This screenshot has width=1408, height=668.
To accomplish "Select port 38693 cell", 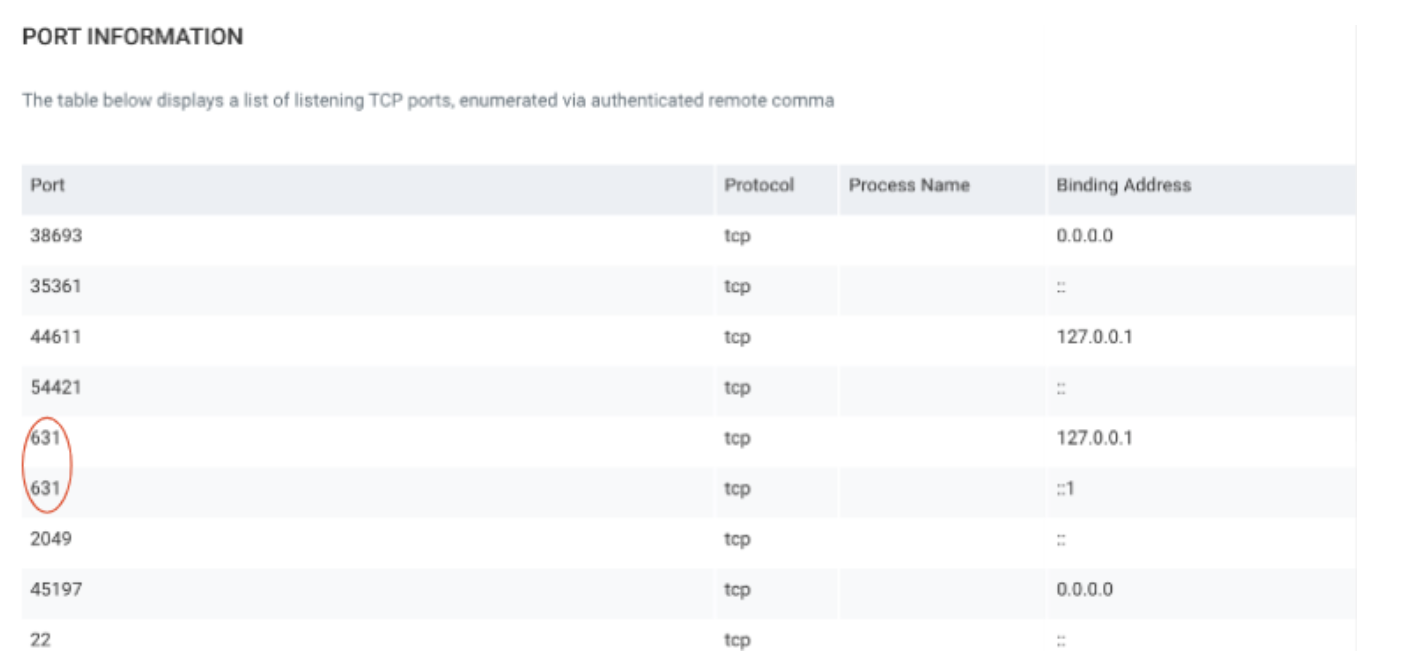I will (56, 236).
